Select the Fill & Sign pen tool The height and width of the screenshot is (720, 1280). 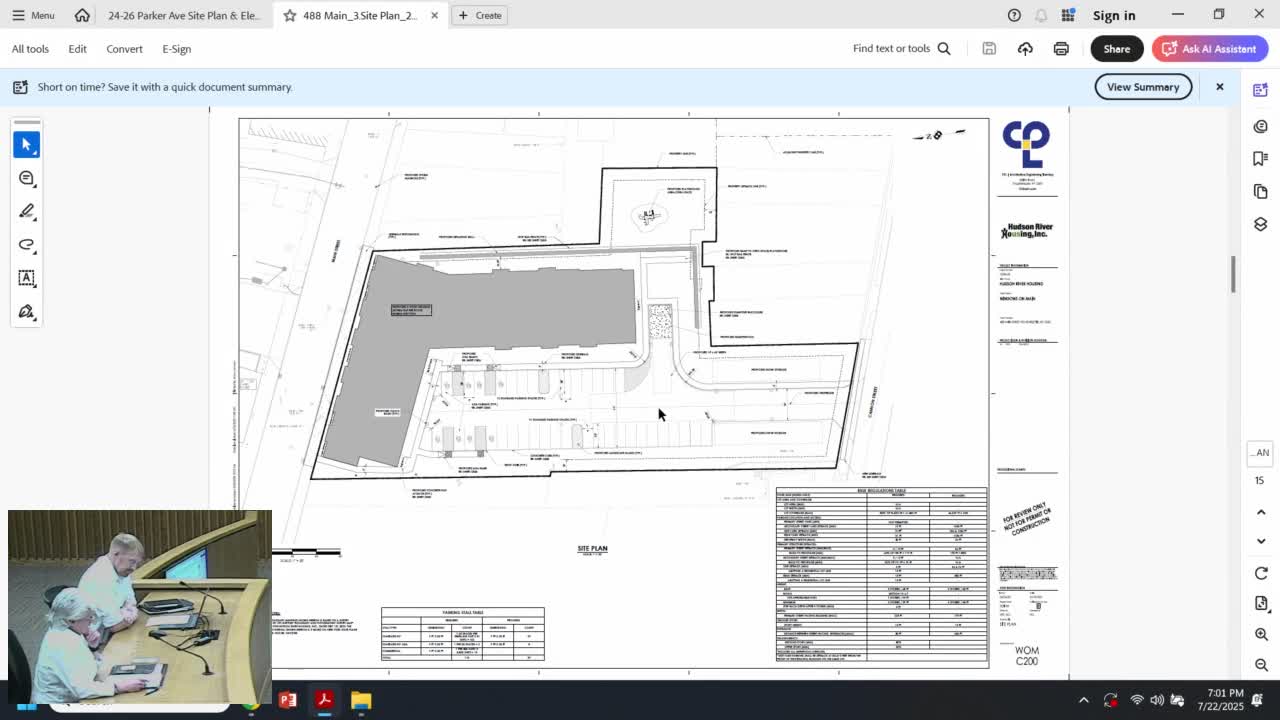click(27, 311)
